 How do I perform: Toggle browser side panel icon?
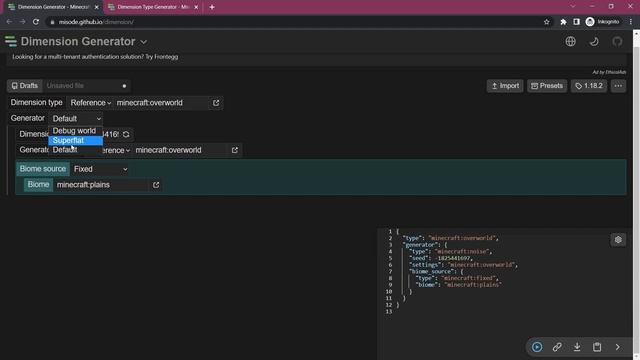pyautogui.click(x=576, y=22)
